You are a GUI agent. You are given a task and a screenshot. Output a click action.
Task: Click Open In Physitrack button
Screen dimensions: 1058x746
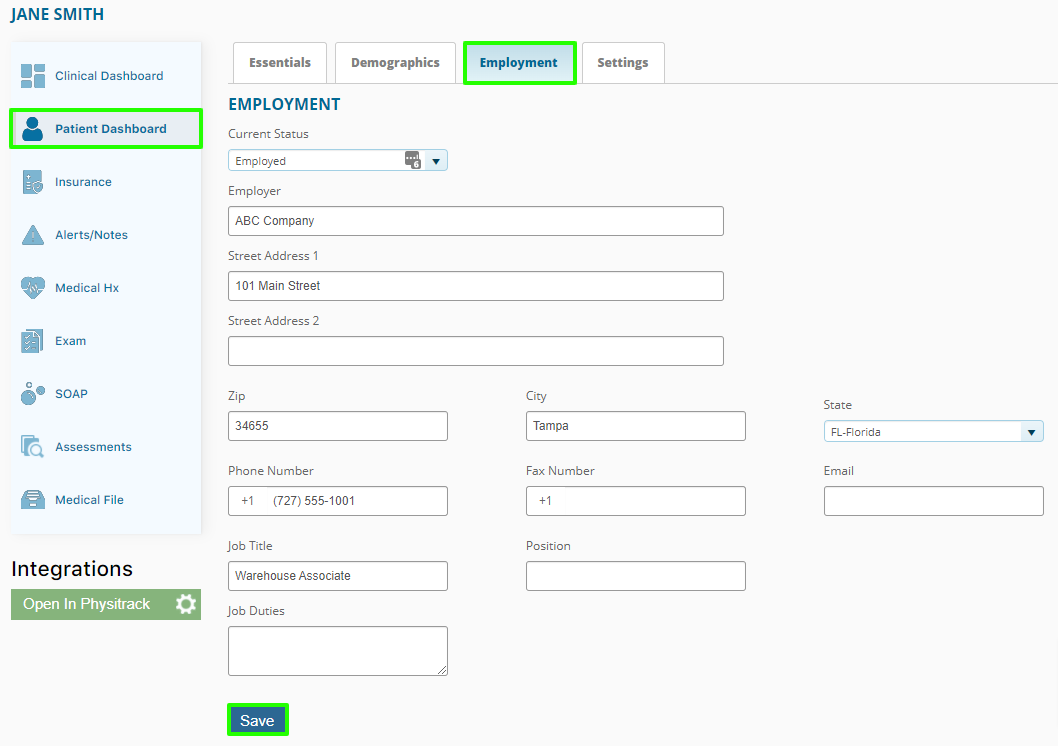click(106, 604)
